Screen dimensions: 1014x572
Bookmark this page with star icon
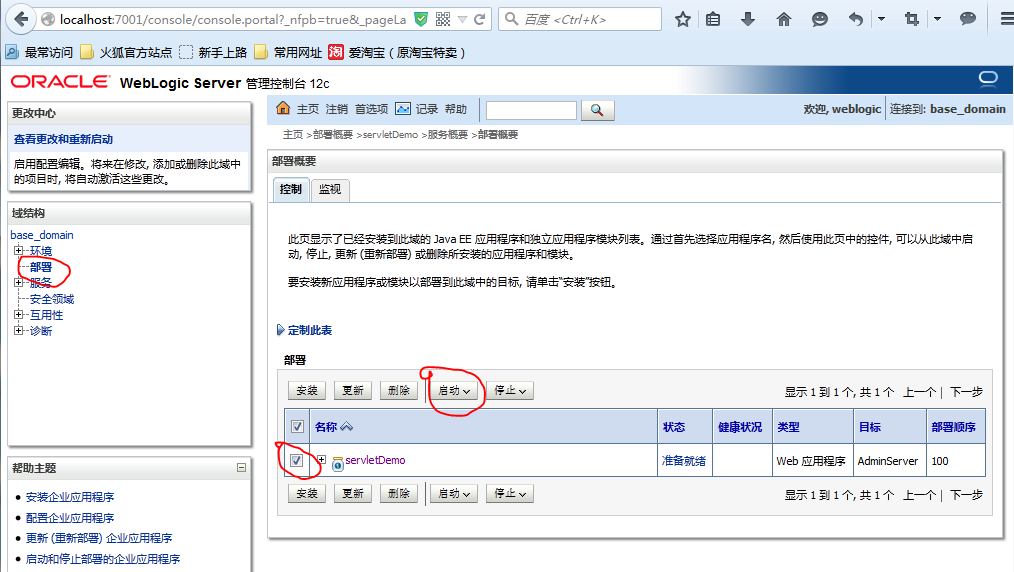click(683, 19)
